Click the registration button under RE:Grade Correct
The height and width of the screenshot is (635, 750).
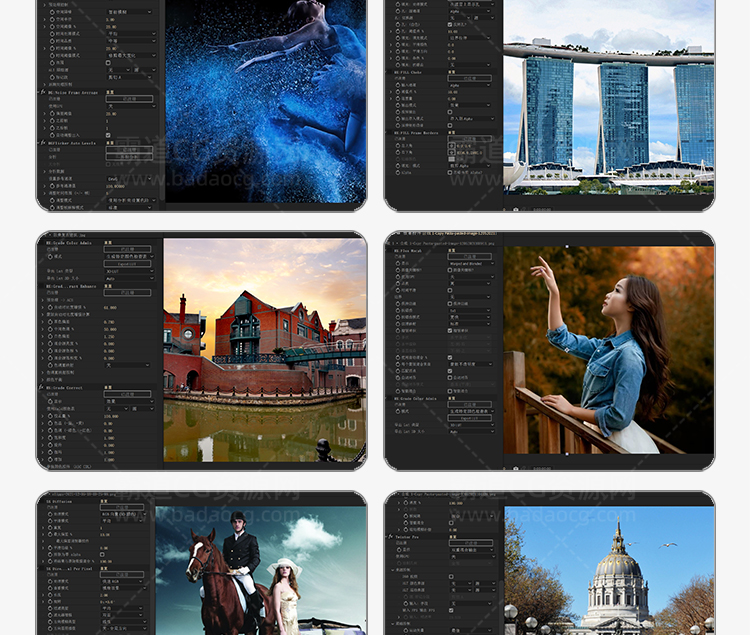click(x=127, y=394)
